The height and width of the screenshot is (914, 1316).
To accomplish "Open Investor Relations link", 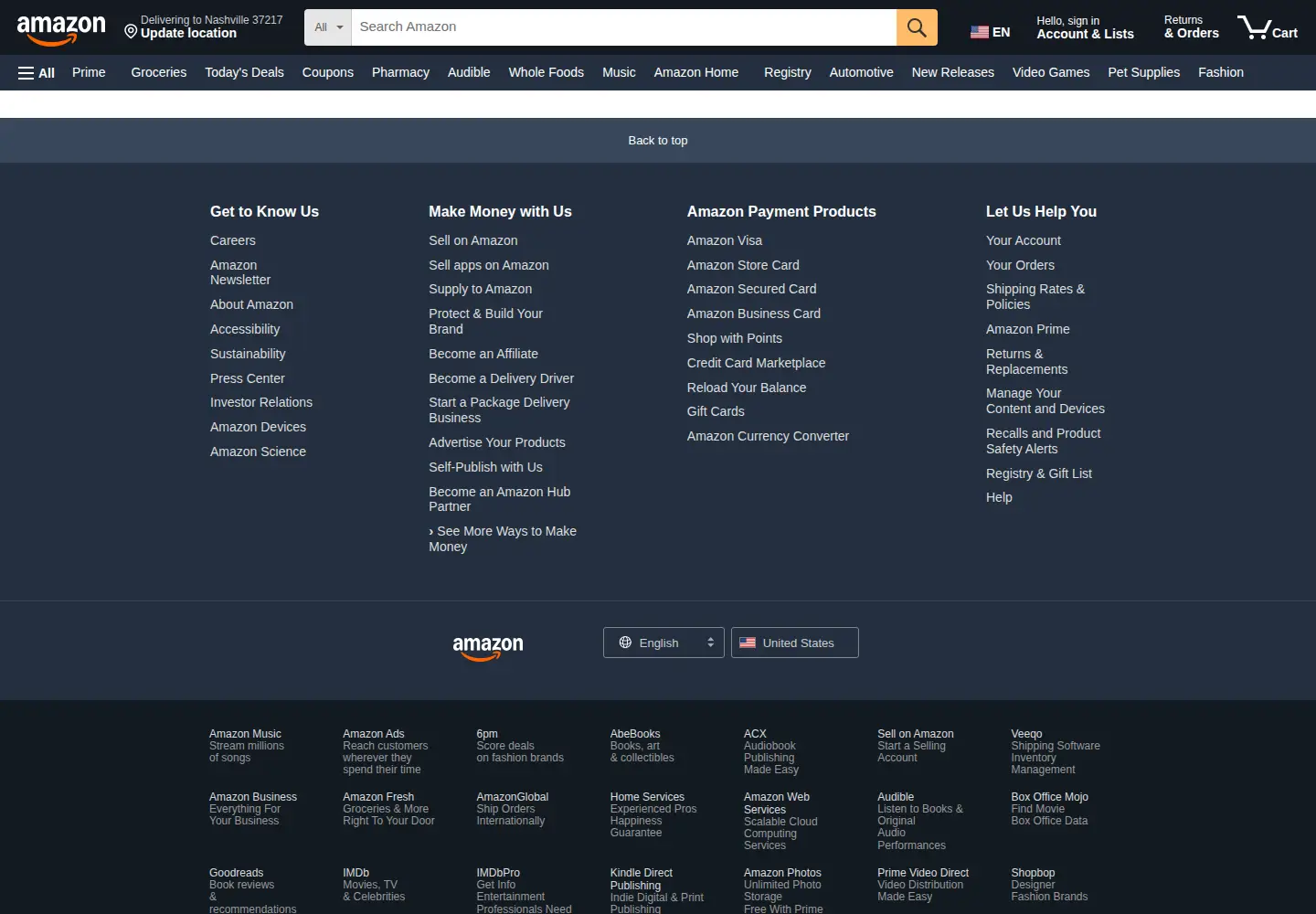I will coord(261,402).
